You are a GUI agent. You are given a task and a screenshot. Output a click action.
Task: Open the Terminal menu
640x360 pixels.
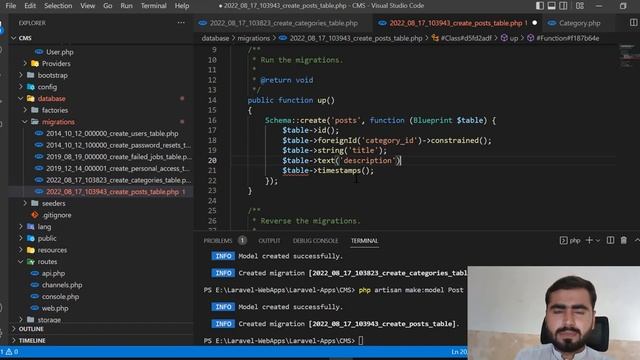[153, 6]
